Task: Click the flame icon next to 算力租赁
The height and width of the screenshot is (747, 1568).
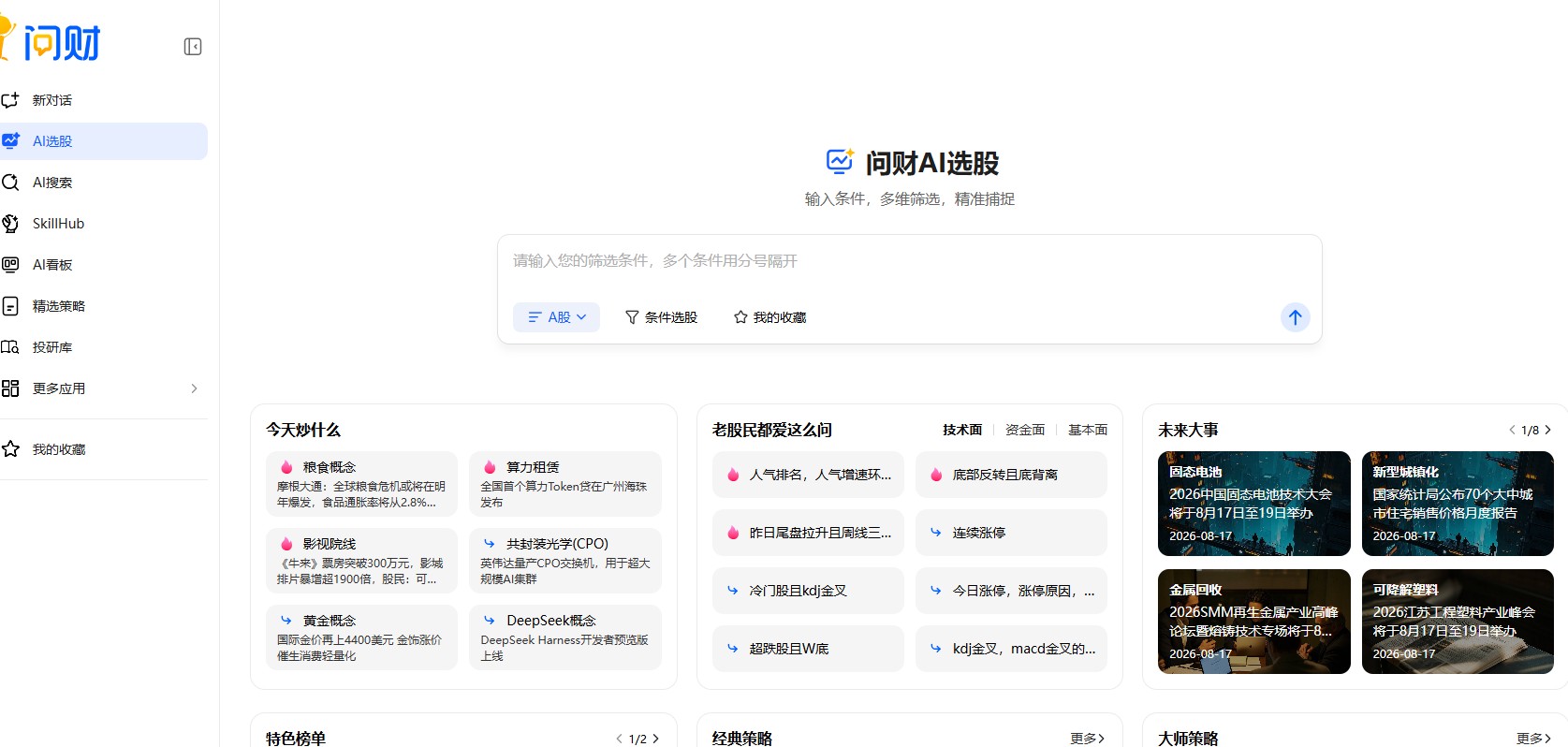Action: point(490,467)
